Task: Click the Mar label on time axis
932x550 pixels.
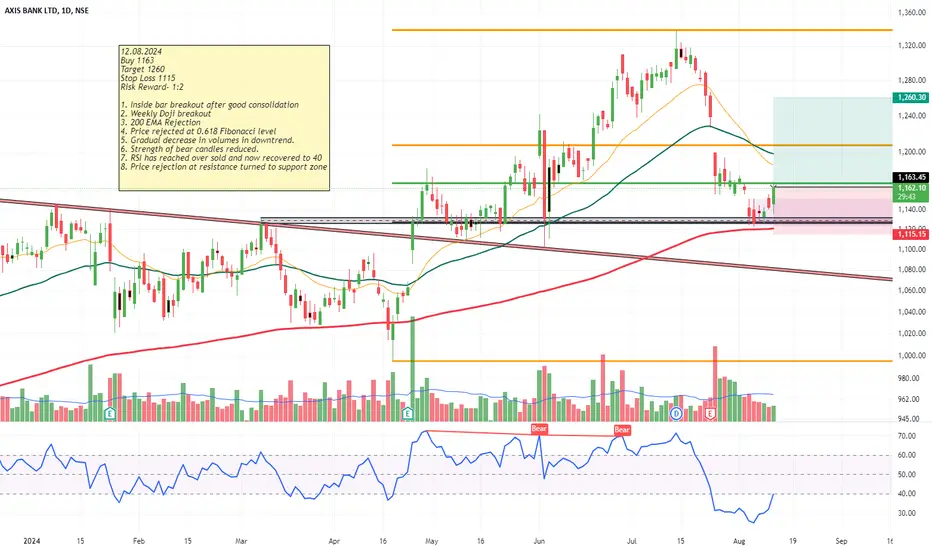Action: pyautogui.click(x=241, y=541)
